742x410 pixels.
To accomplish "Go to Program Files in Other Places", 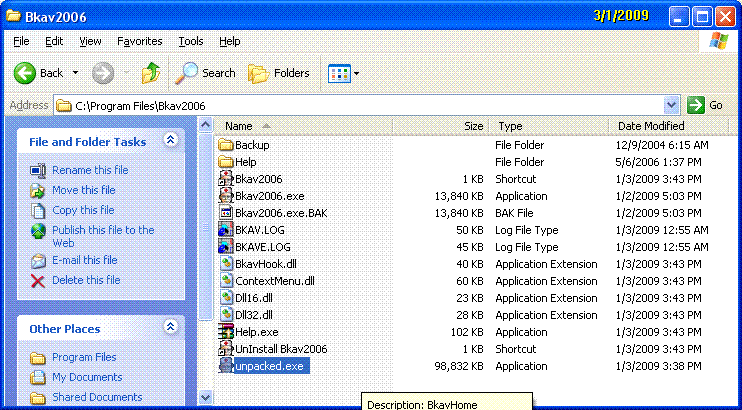I will click(84, 357).
